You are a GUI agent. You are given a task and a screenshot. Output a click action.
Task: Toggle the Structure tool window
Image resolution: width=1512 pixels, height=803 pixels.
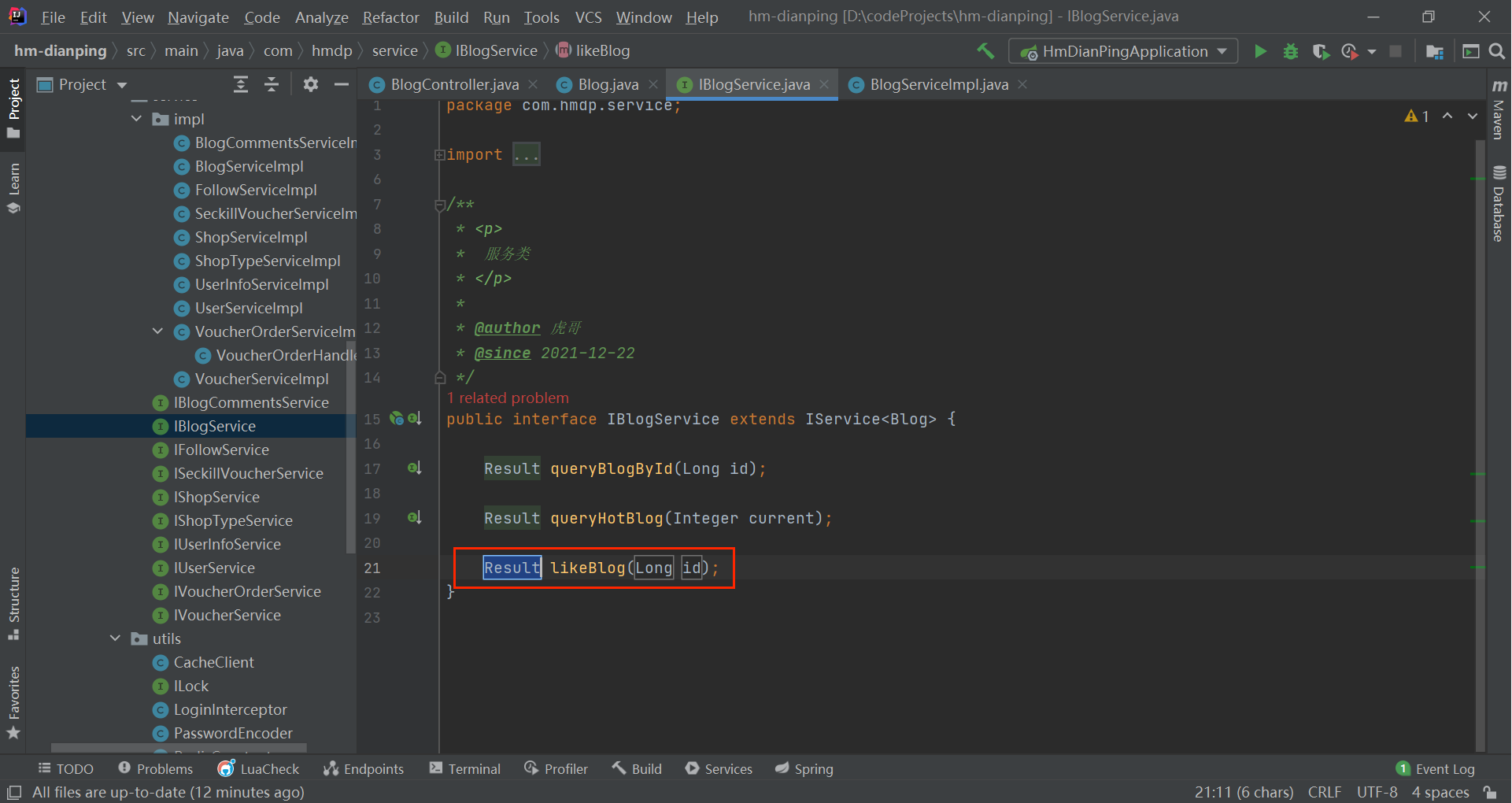[x=13, y=604]
